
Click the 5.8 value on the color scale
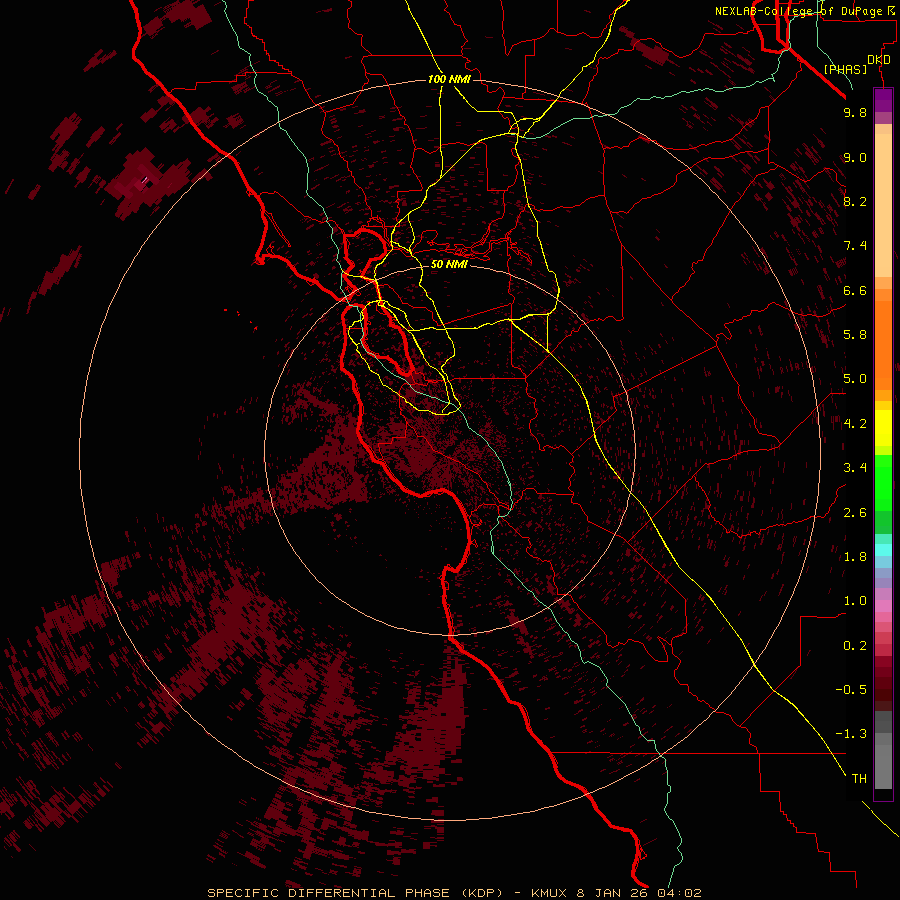tap(855, 335)
